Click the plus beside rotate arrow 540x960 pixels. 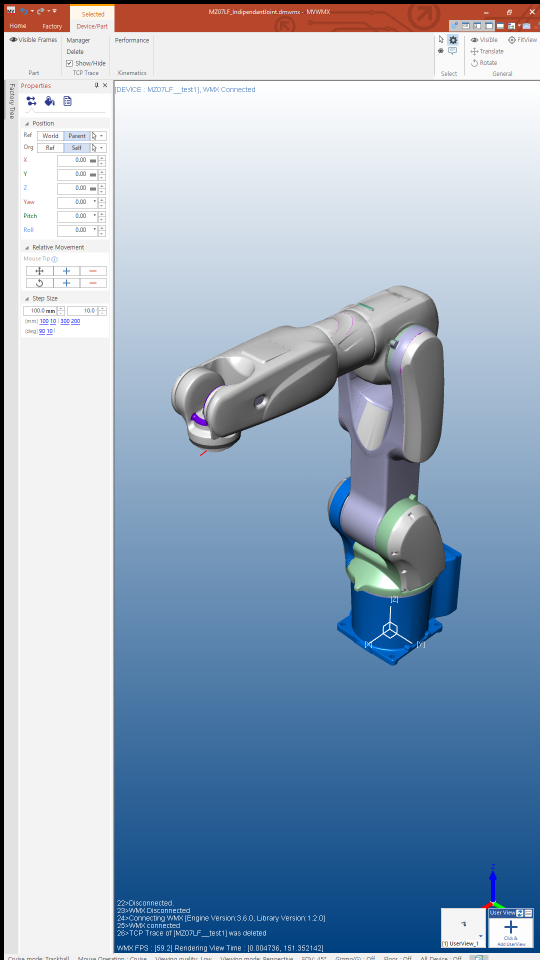click(x=67, y=283)
